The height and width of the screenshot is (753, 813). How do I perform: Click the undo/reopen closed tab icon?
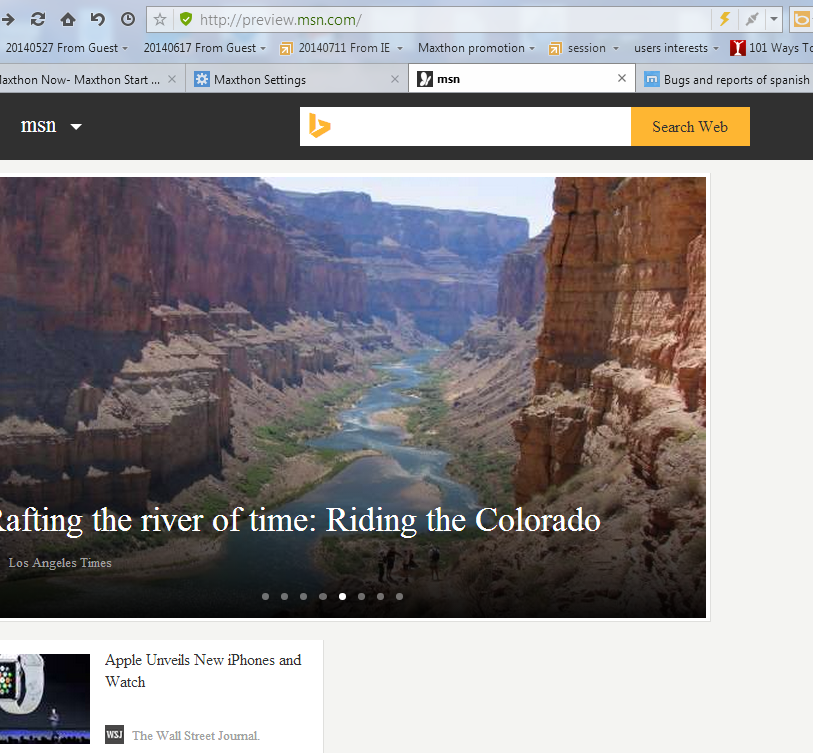97,20
